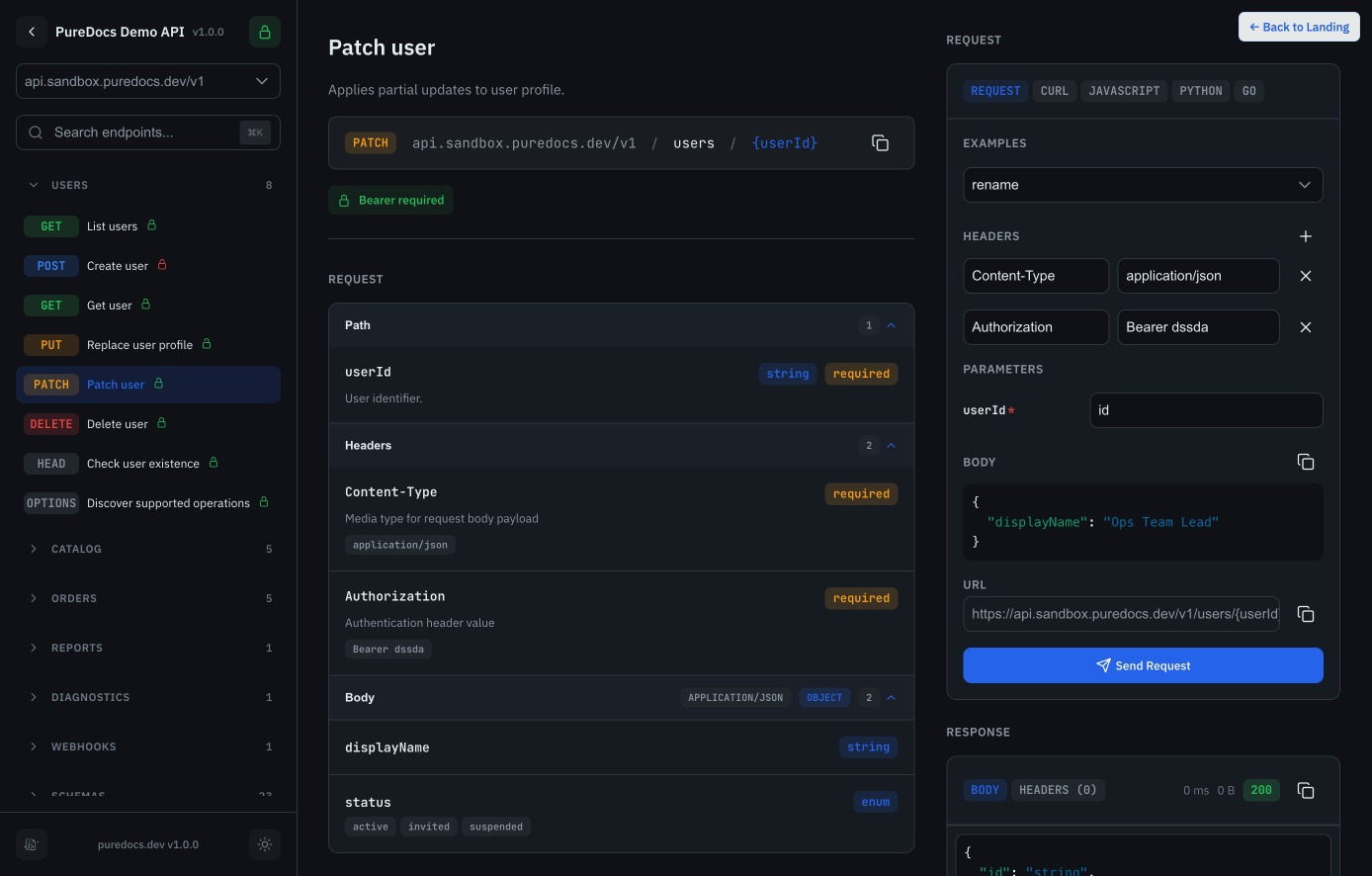
Task: Expand the CATALOG section in sidebar
Action: tap(76, 549)
